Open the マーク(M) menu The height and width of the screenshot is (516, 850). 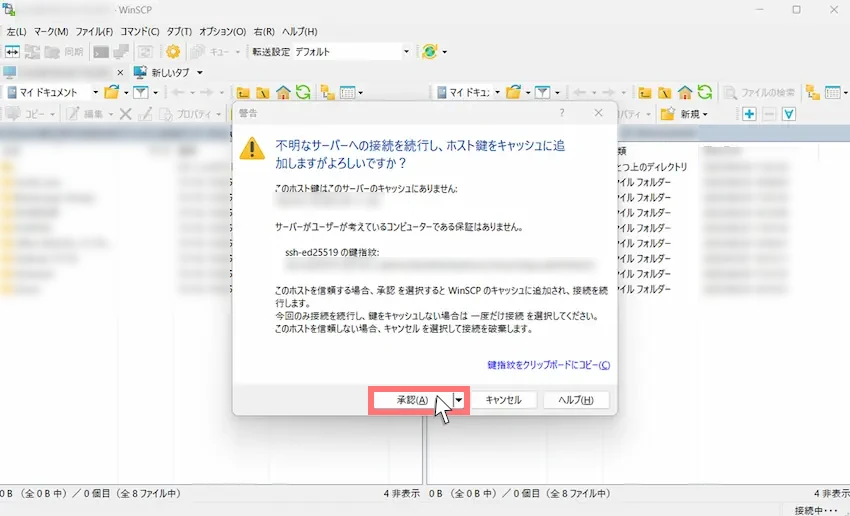pyautogui.click(x=51, y=31)
